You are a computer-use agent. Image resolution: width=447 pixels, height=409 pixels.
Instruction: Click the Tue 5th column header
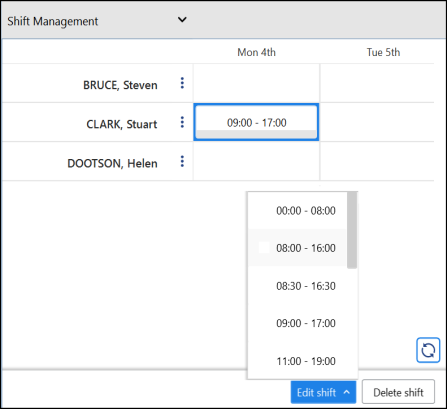(383, 52)
